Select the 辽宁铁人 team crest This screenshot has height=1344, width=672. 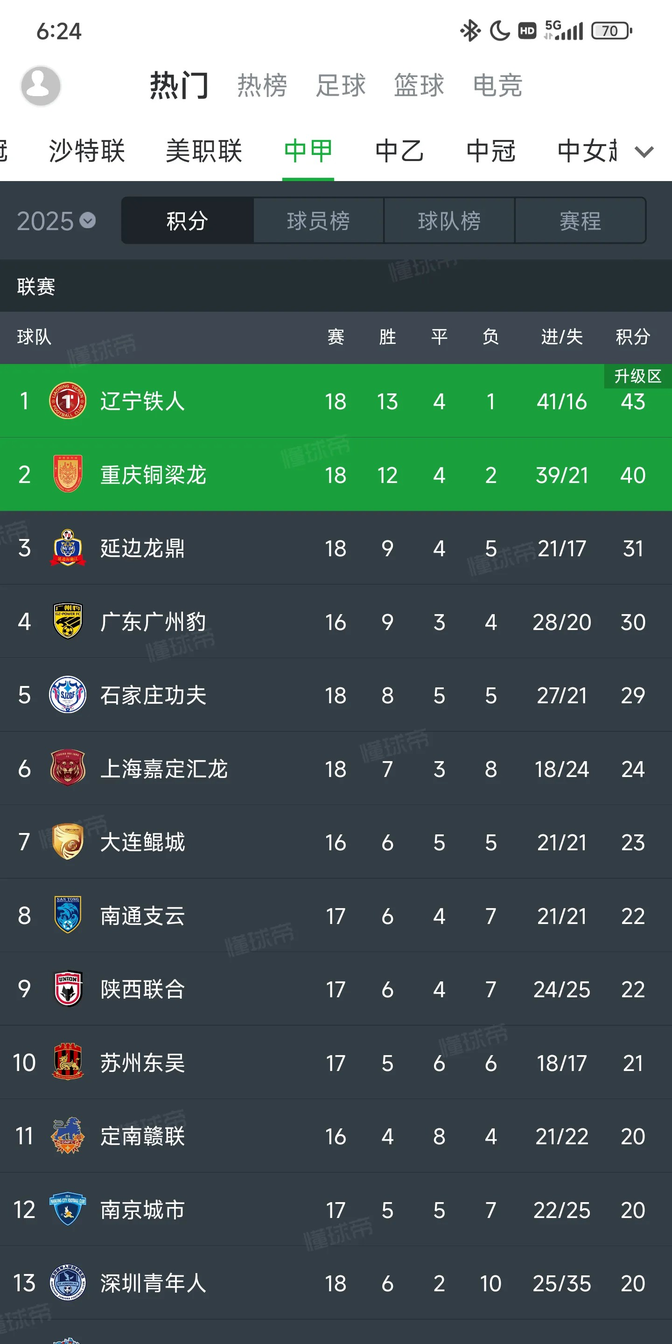67,400
